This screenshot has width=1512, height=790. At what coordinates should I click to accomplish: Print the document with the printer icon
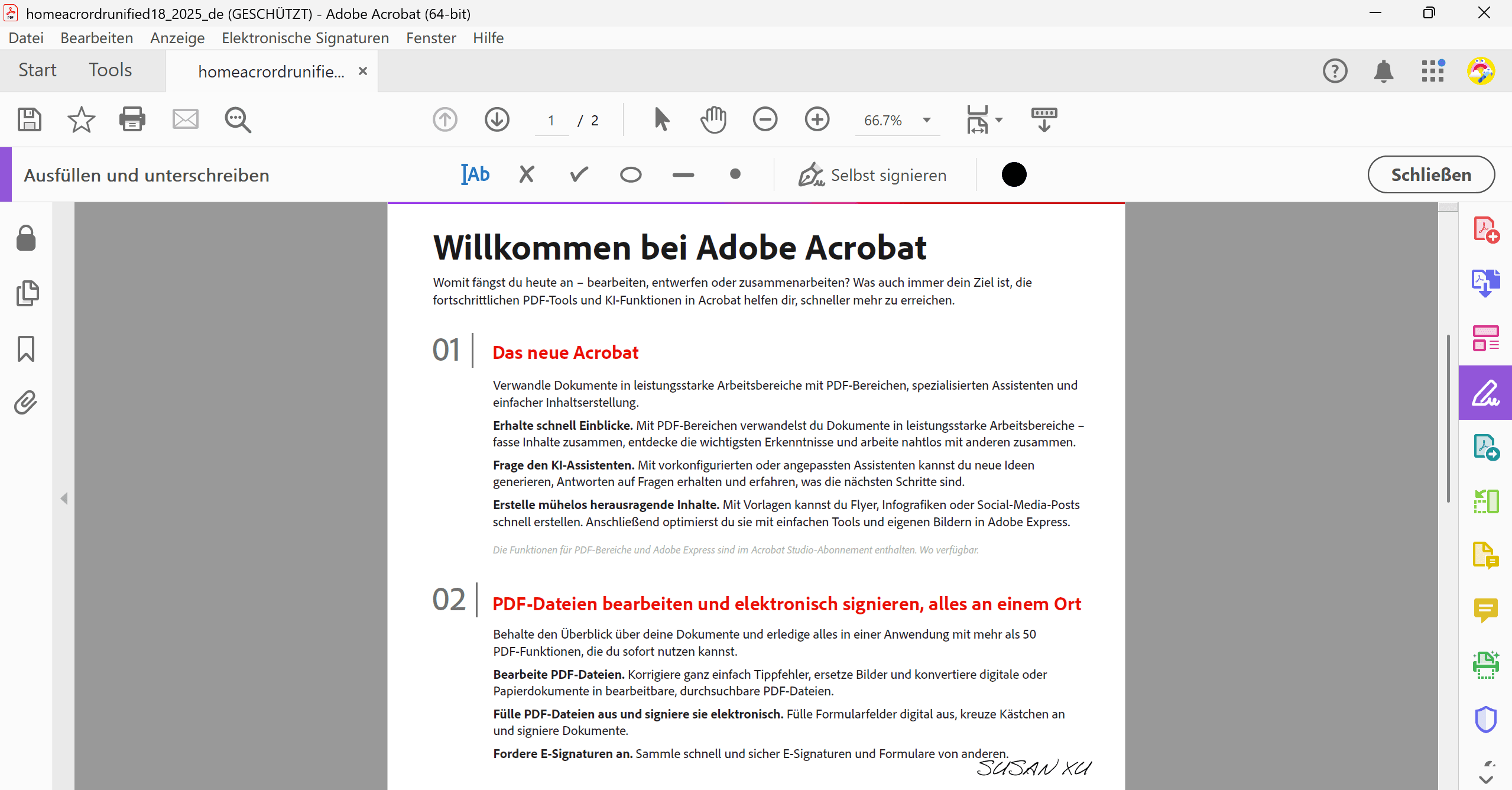point(132,119)
